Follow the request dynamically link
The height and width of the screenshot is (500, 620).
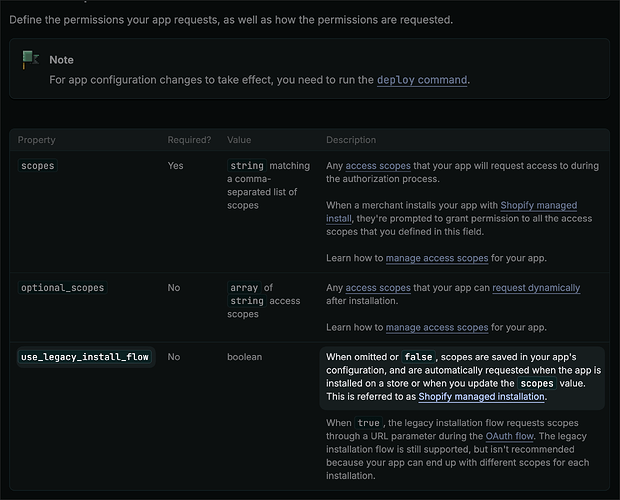point(534,288)
